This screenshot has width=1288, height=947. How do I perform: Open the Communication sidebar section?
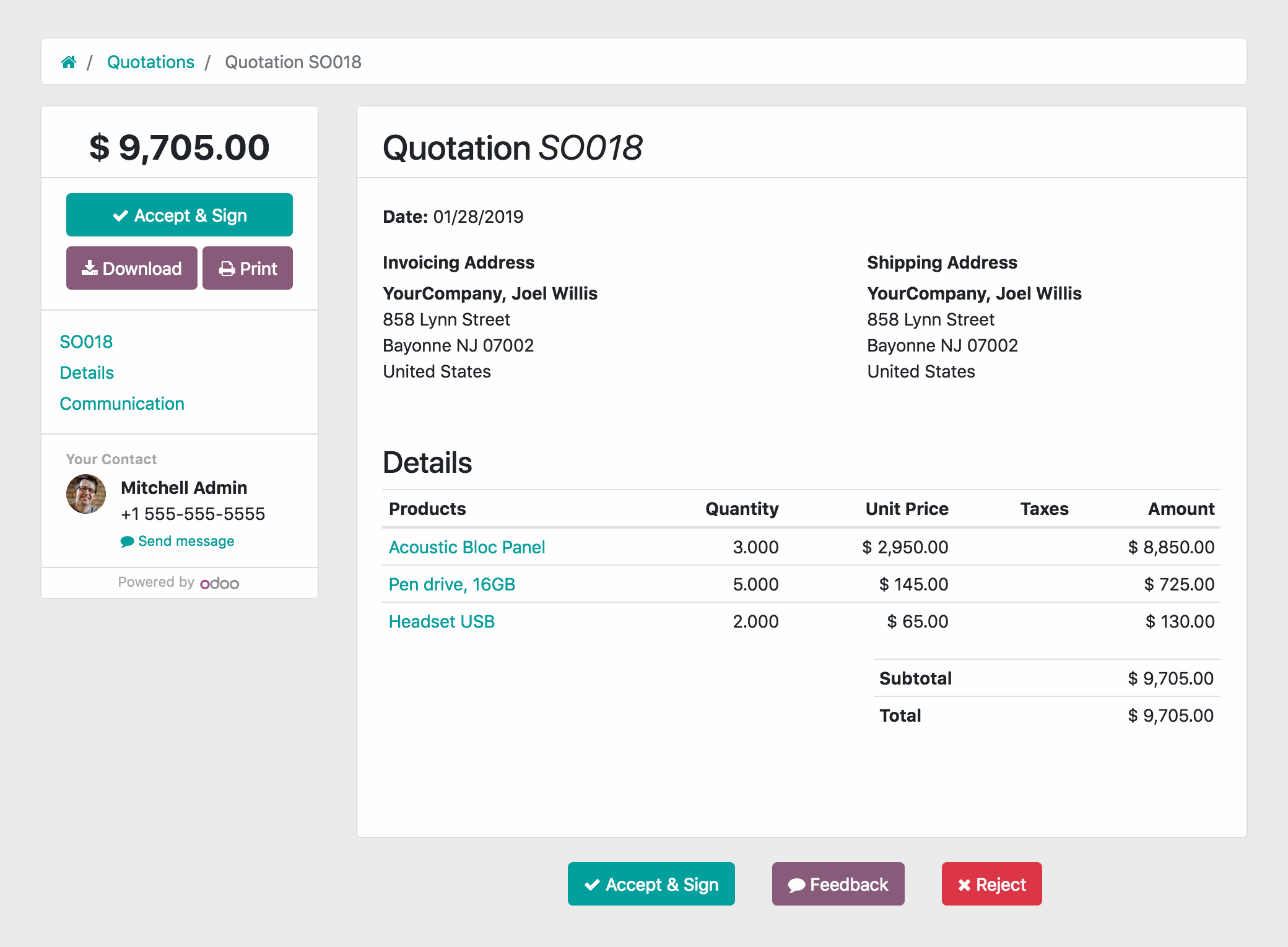click(122, 404)
